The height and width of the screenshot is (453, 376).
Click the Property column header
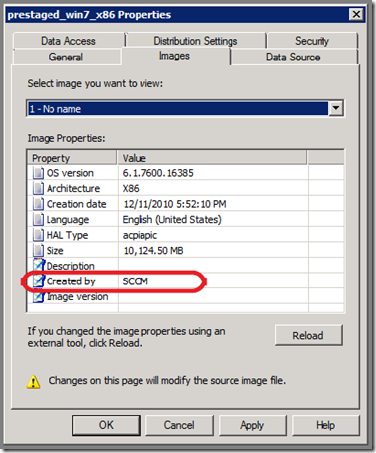pos(73,158)
